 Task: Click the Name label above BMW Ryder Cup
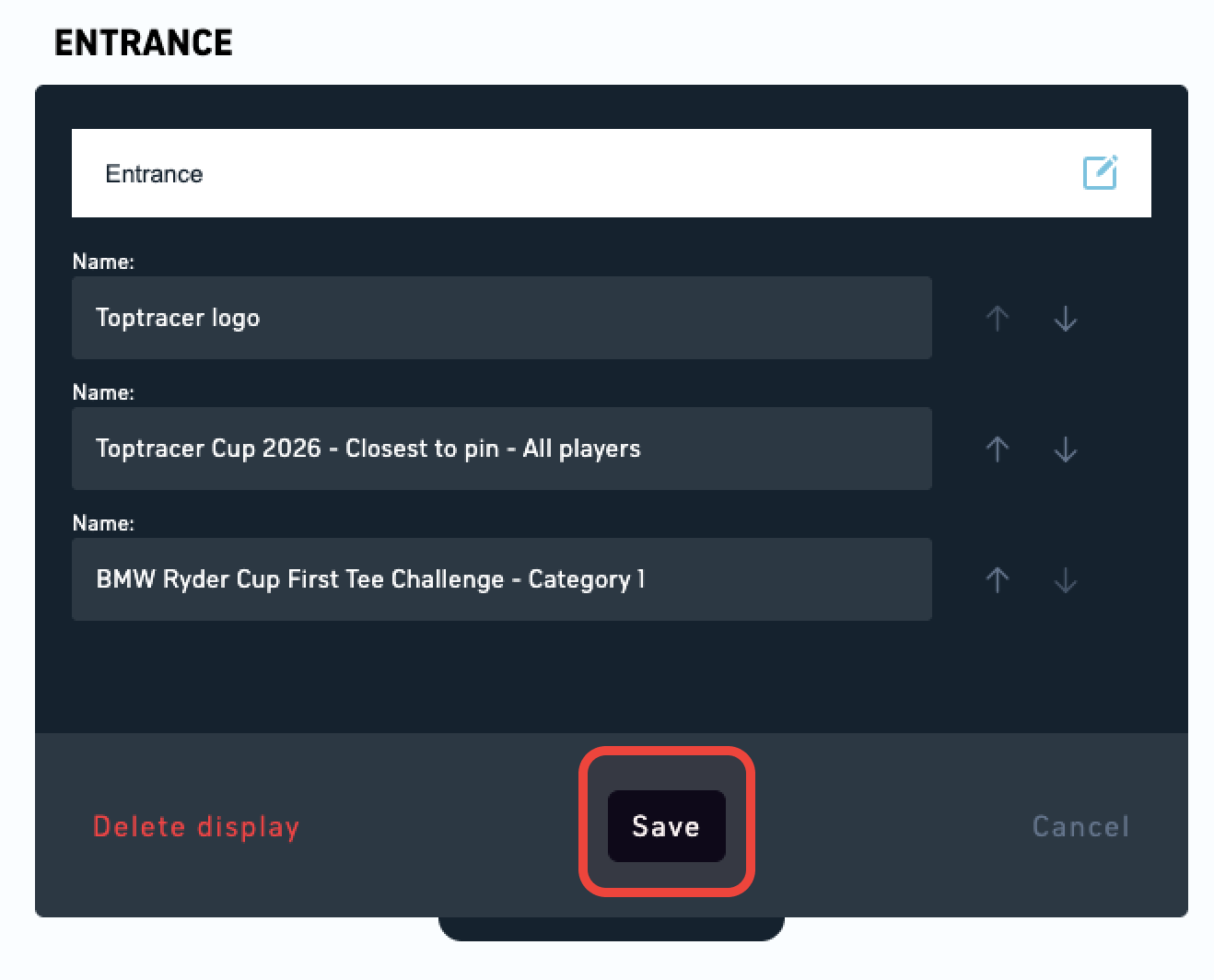point(103,523)
